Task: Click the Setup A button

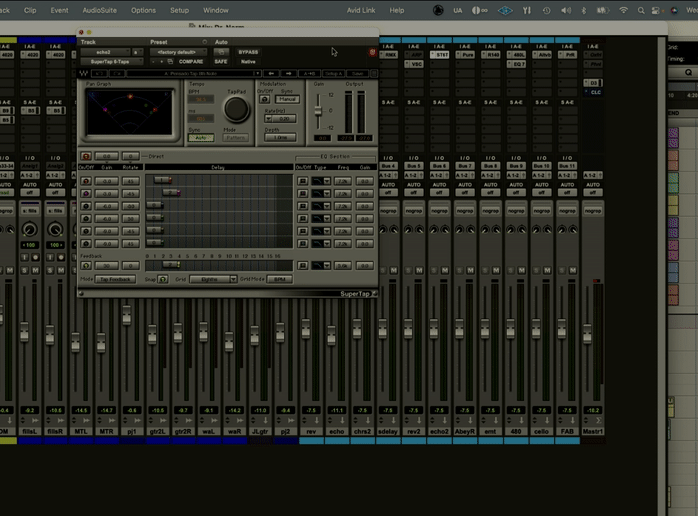Action: 333,73
